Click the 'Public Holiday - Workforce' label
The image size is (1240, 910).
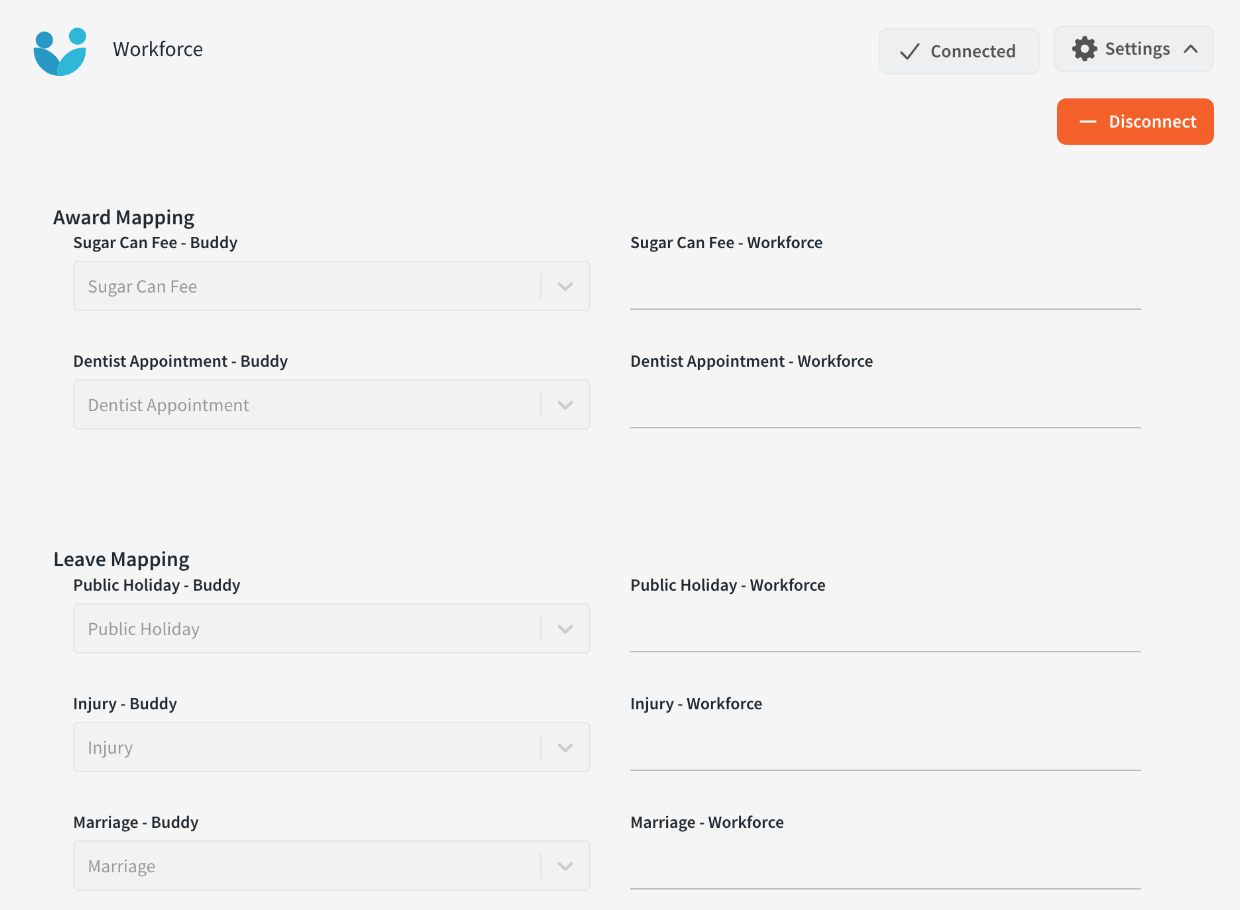pyautogui.click(x=728, y=585)
